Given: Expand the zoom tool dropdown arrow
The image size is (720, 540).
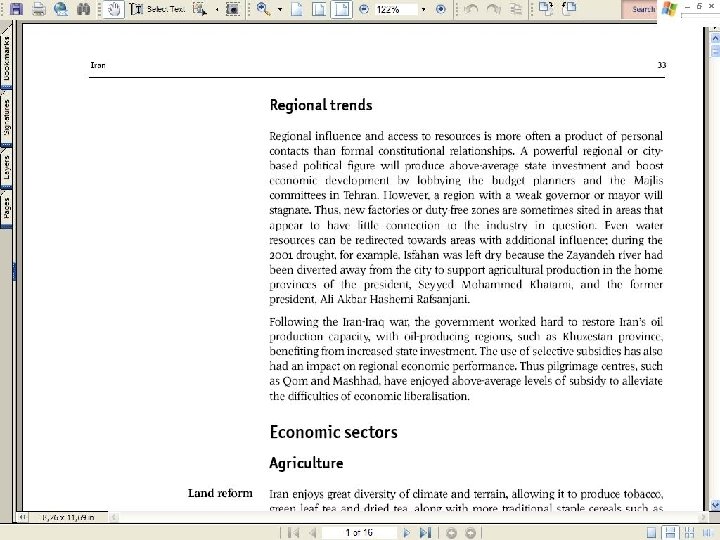Looking at the screenshot, I should [x=280, y=9].
